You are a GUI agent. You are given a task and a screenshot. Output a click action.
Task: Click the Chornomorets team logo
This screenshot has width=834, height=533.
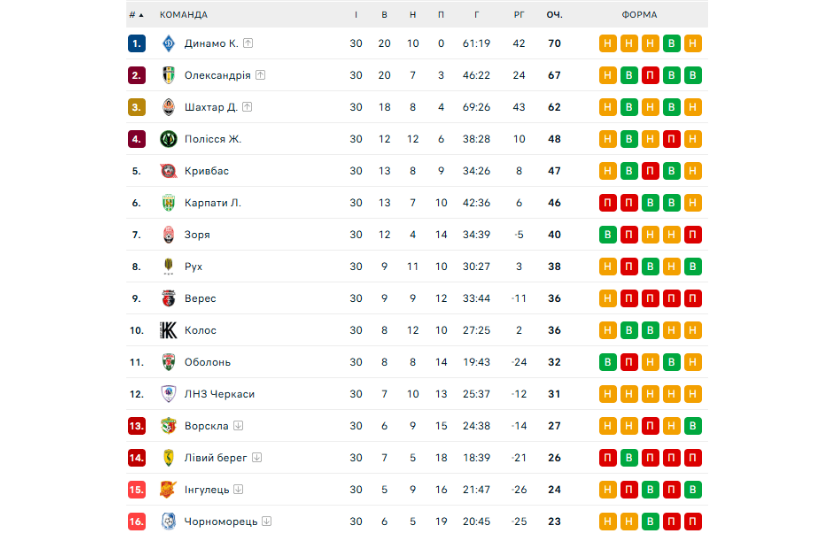(x=168, y=521)
